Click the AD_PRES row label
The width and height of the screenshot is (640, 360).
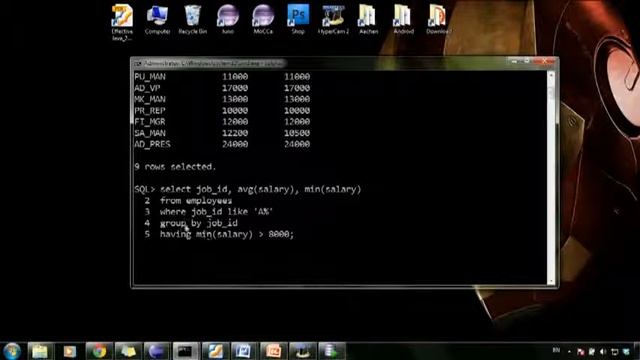pyautogui.click(x=152, y=144)
